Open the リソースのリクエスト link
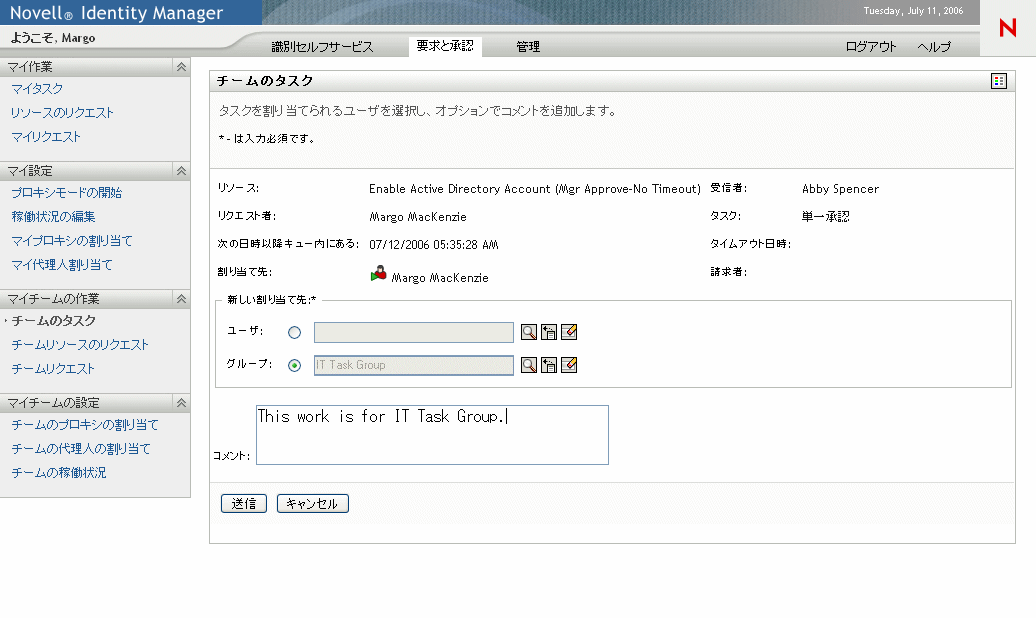 pos(62,112)
